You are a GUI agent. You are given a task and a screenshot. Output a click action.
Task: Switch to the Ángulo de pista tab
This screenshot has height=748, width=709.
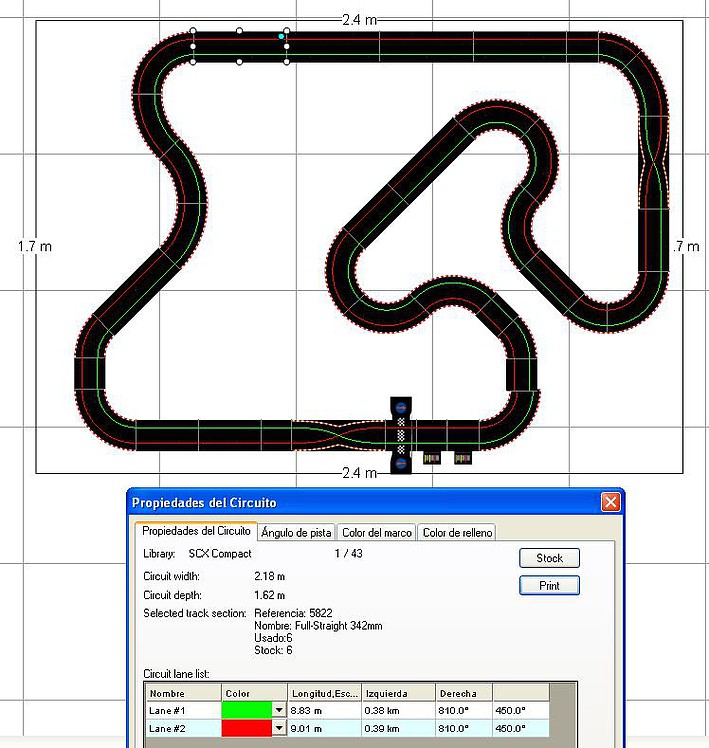click(296, 532)
